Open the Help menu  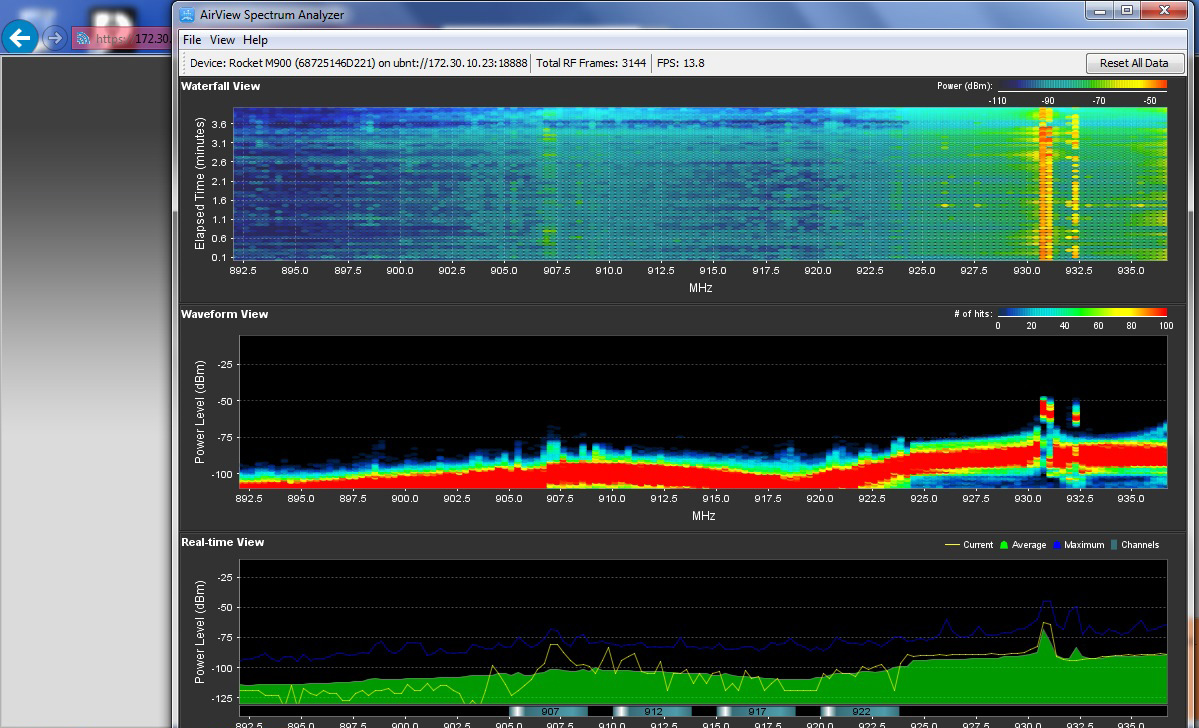pos(256,40)
